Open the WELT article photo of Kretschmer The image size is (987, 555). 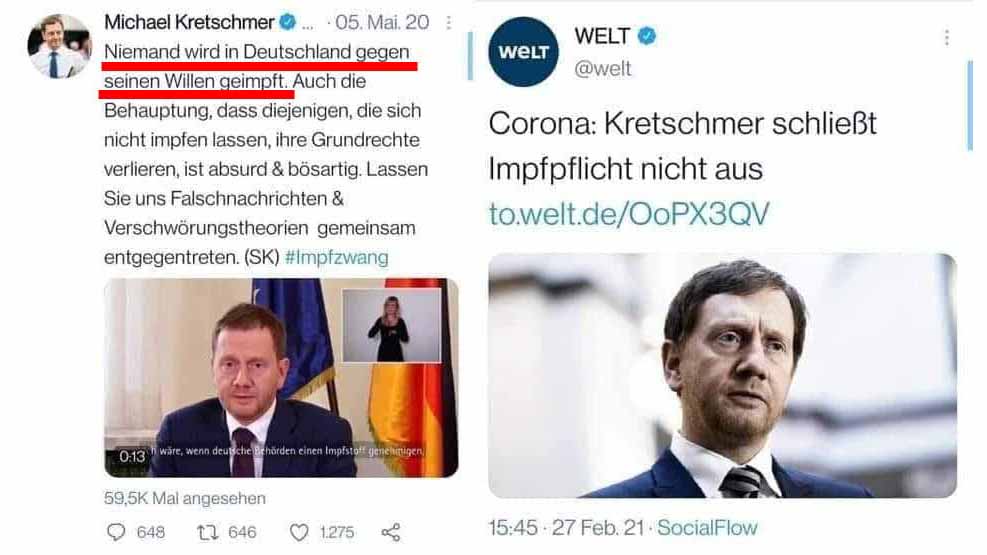pos(722,376)
